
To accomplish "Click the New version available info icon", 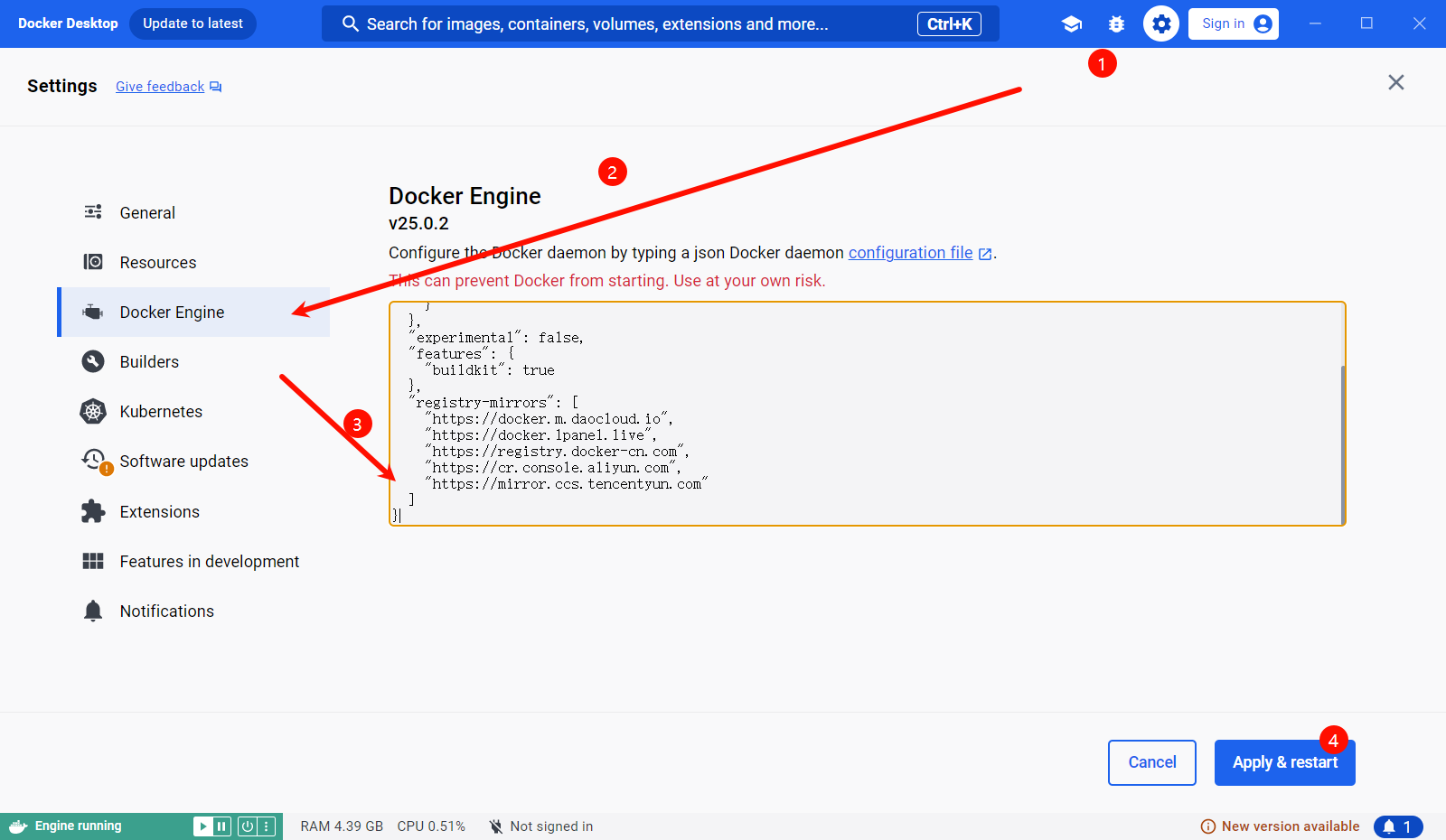I will click(1207, 826).
